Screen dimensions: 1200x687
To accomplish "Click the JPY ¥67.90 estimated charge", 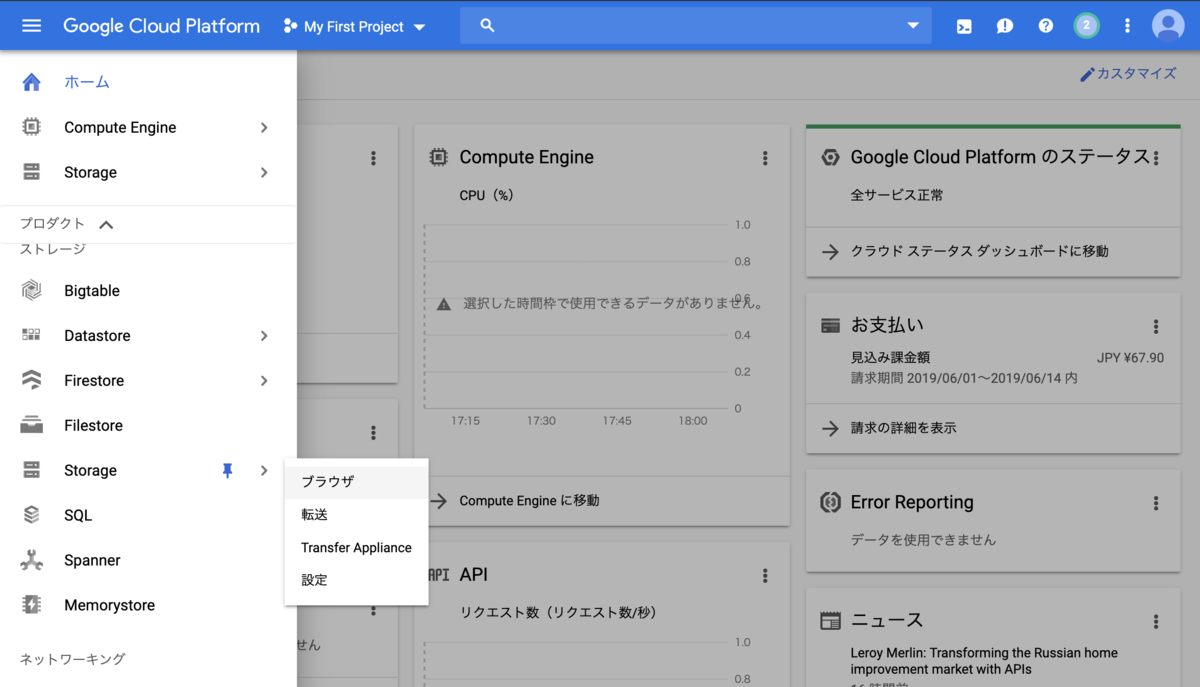I will [x=1130, y=357].
